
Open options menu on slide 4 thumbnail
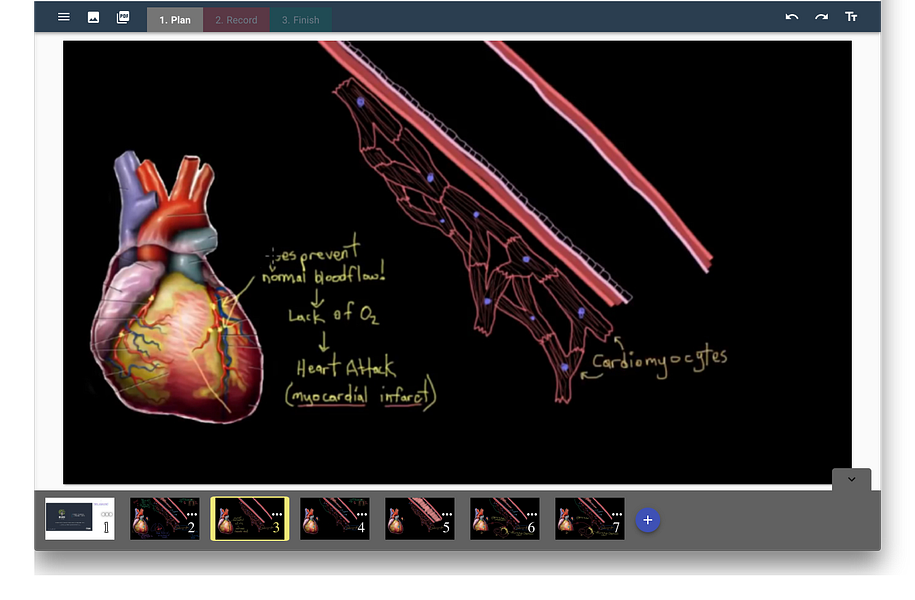pyautogui.click(x=362, y=514)
